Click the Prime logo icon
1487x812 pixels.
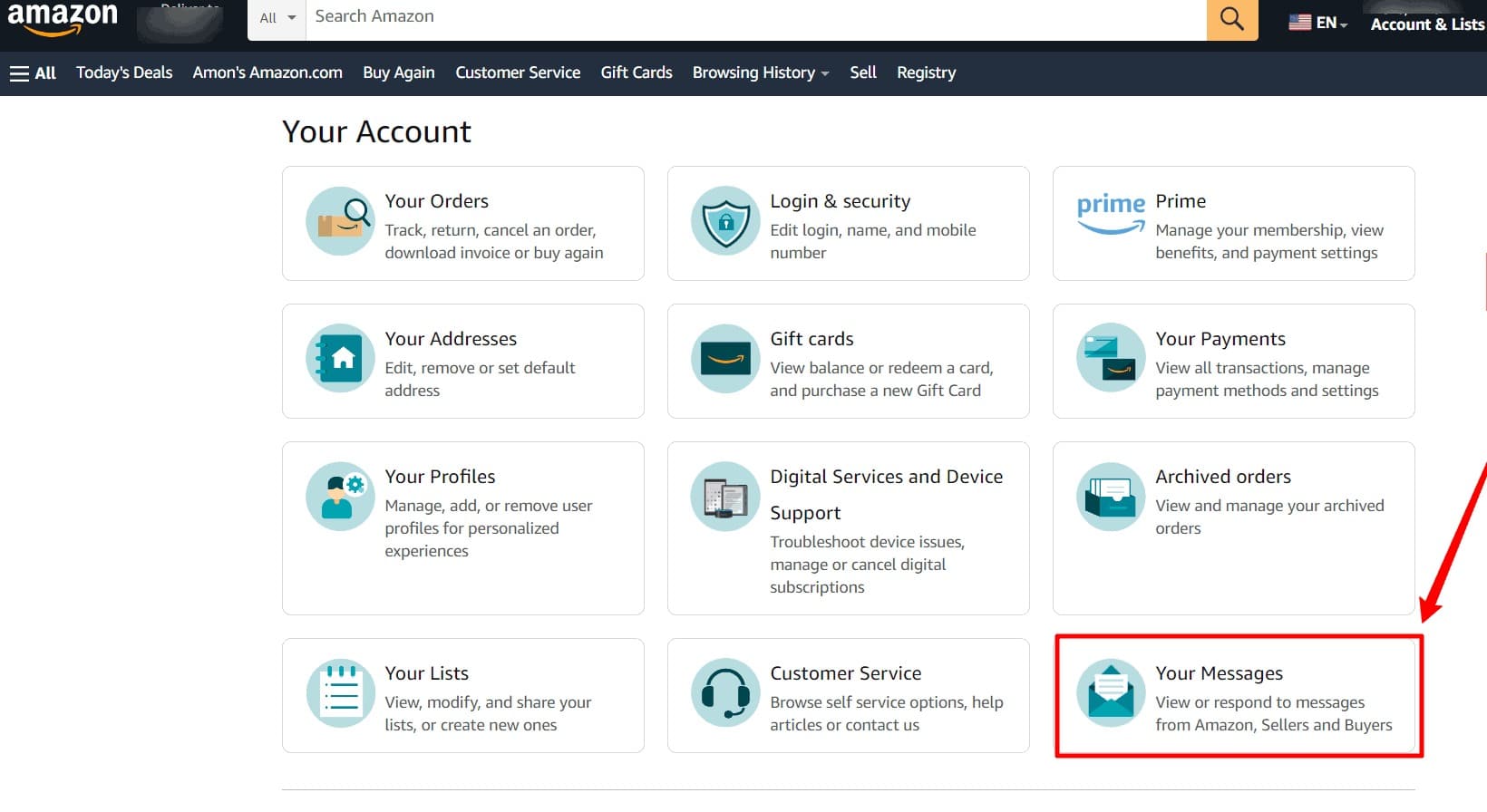(x=1111, y=214)
